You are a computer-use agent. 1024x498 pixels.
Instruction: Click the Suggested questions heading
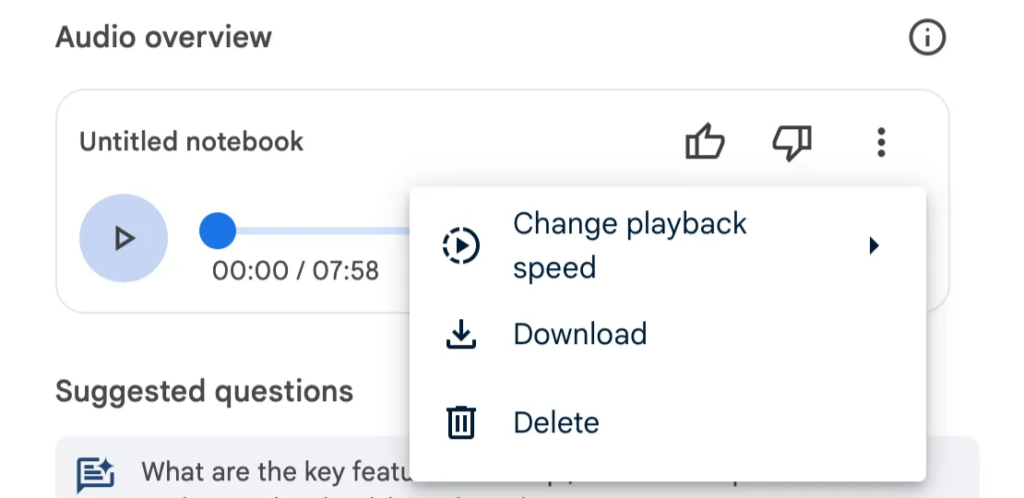pos(204,391)
